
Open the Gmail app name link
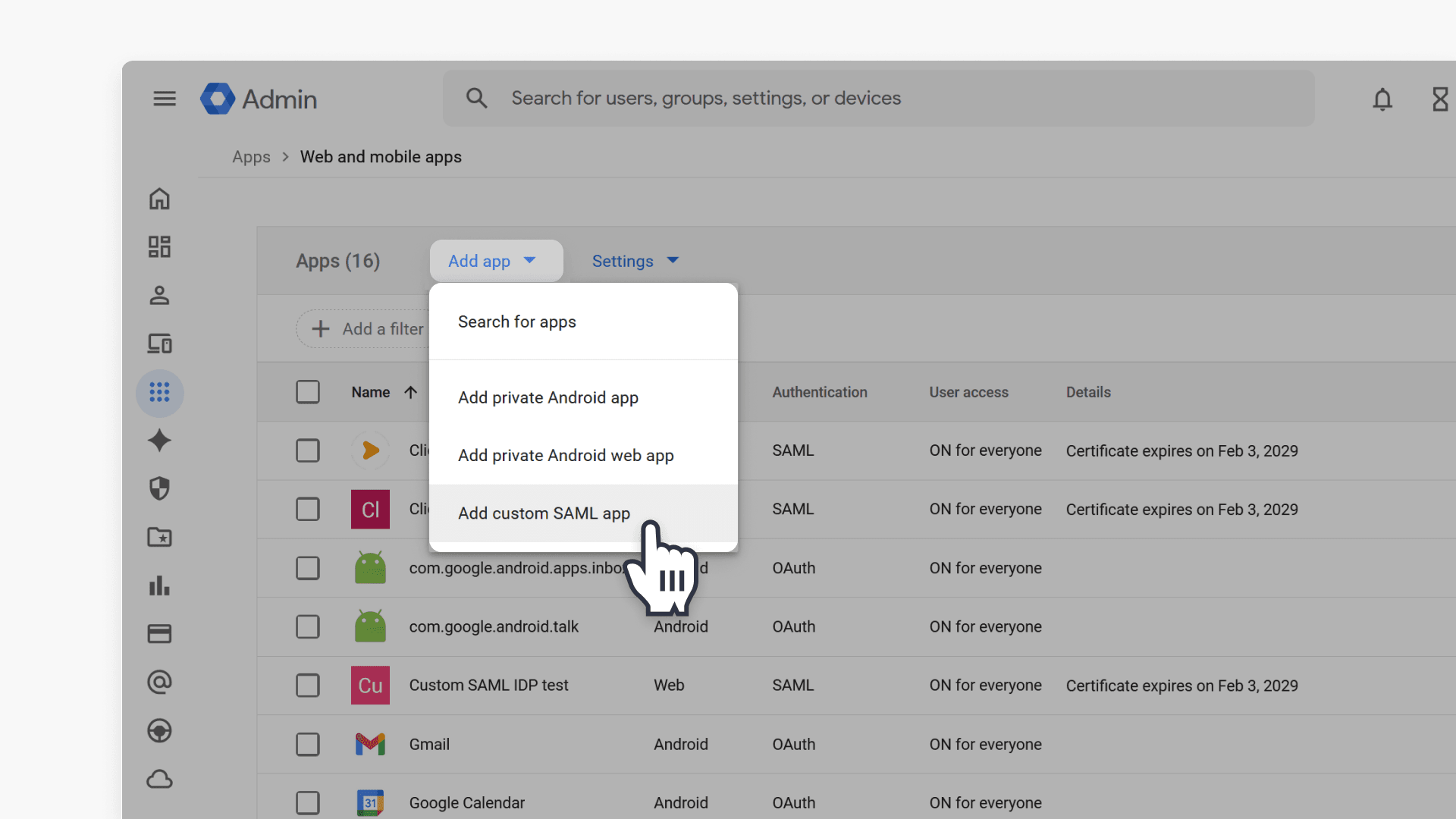[x=429, y=744]
